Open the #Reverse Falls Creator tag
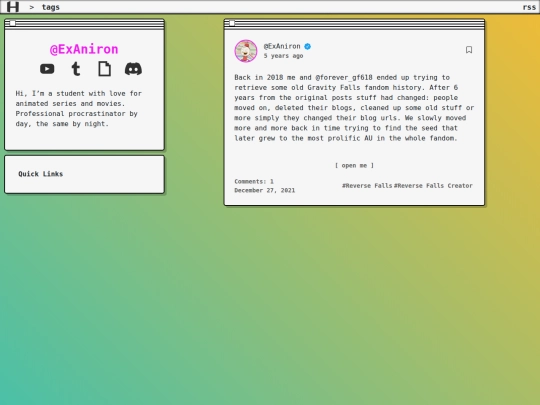540x405 pixels. coord(433,186)
